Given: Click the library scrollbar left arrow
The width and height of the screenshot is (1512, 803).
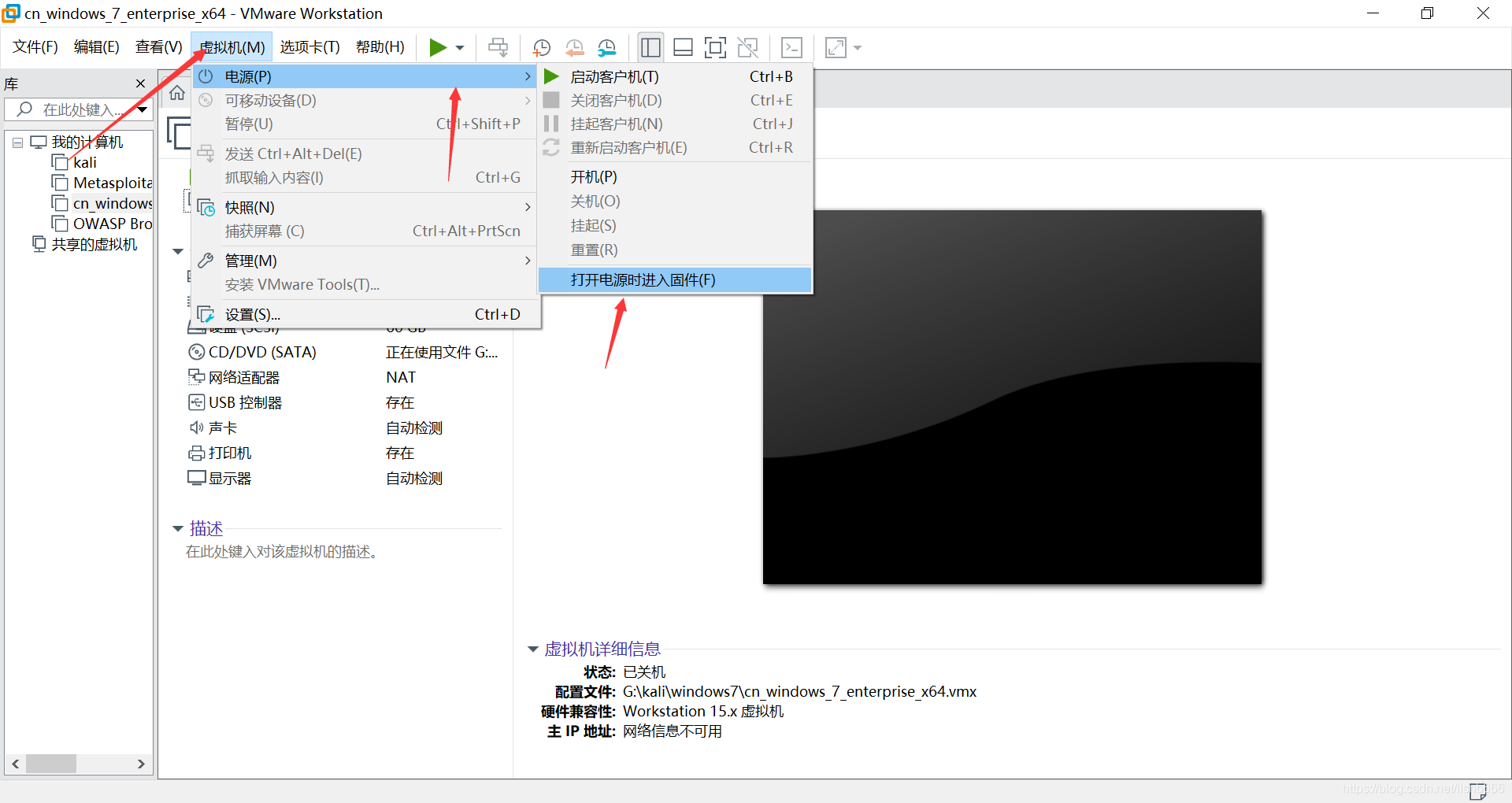Looking at the screenshot, I should pyautogui.click(x=15, y=764).
